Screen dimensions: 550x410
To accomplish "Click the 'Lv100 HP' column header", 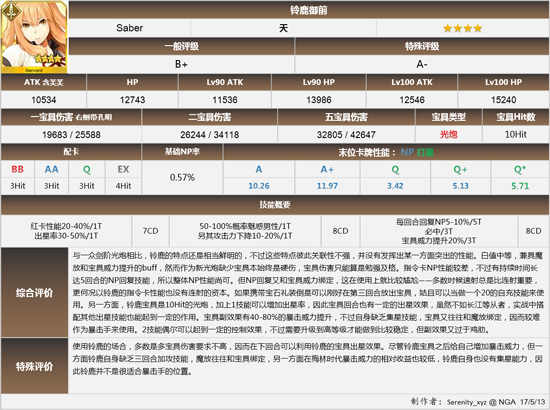I will 503,82.
